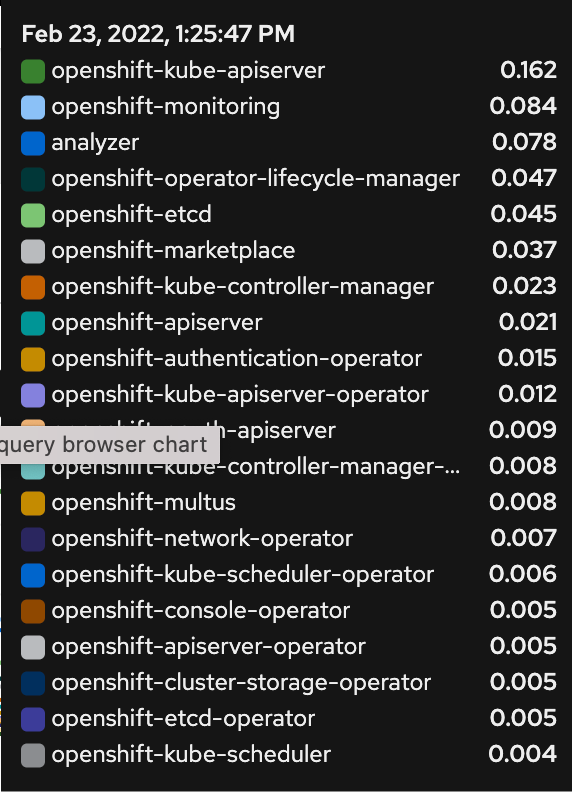This screenshot has width=572, height=792.
Task: Select the openshift-marketplace series label
Action: click(x=173, y=251)
